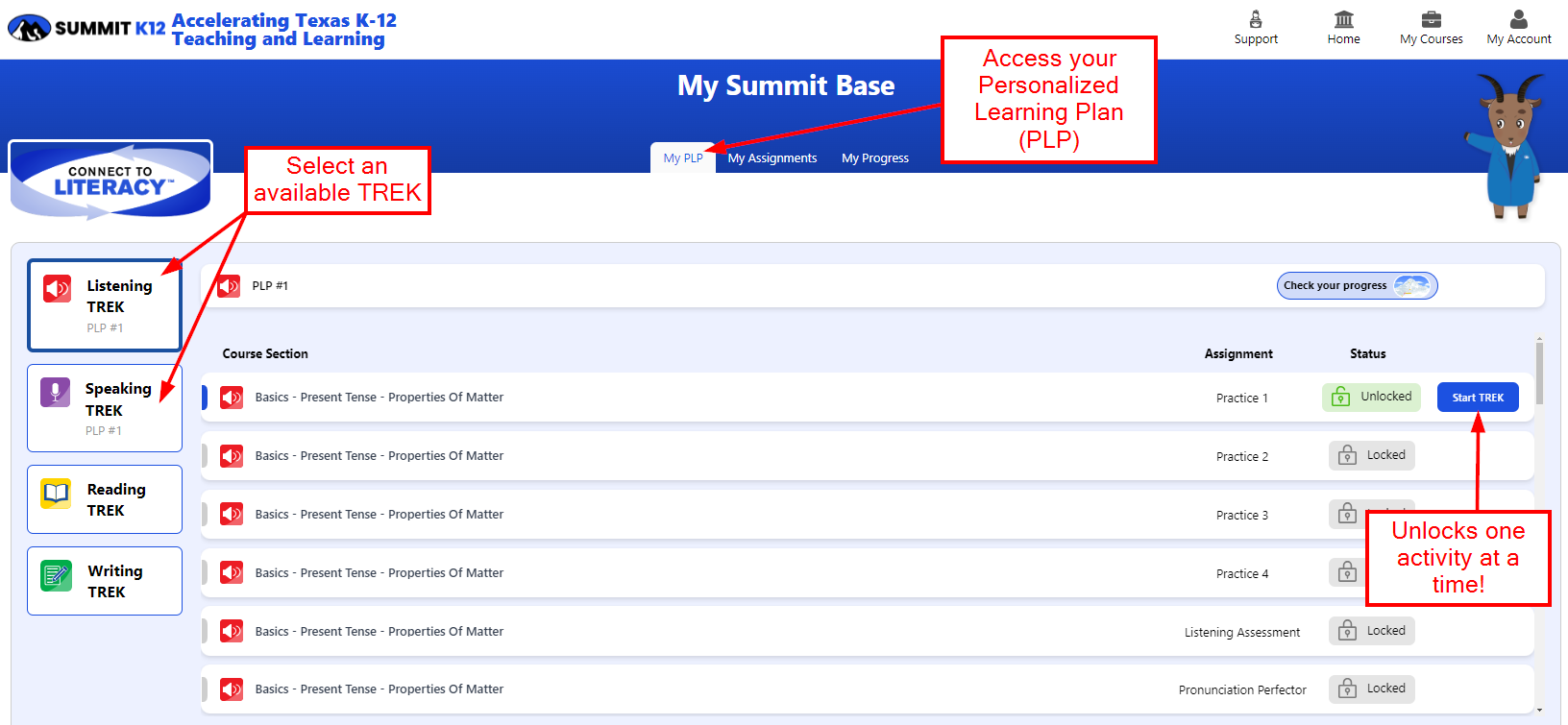Click the course section text in Practice 2 row
This screenshot has height=725, width=1568.
pyautogui.click(x=380, y=456)
